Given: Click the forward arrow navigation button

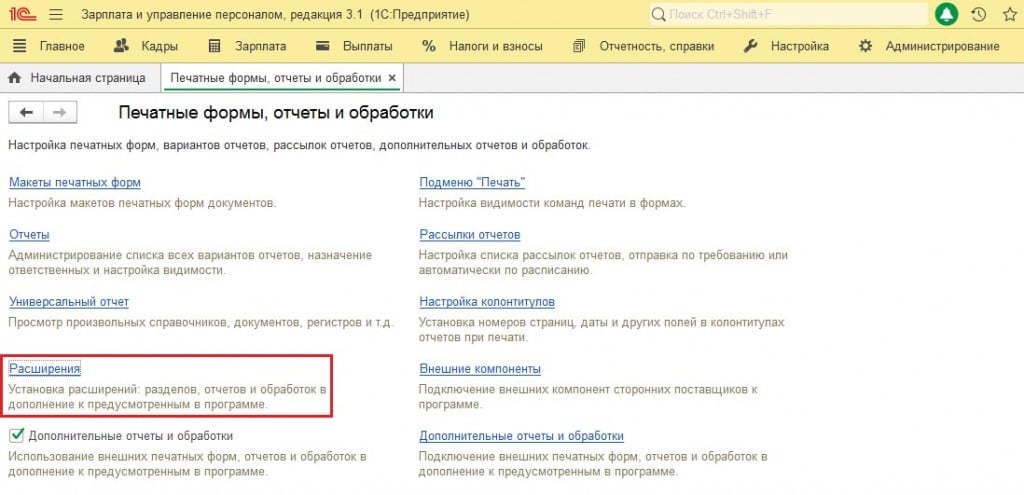Looking at the screenshot, I should coord(58,113).
